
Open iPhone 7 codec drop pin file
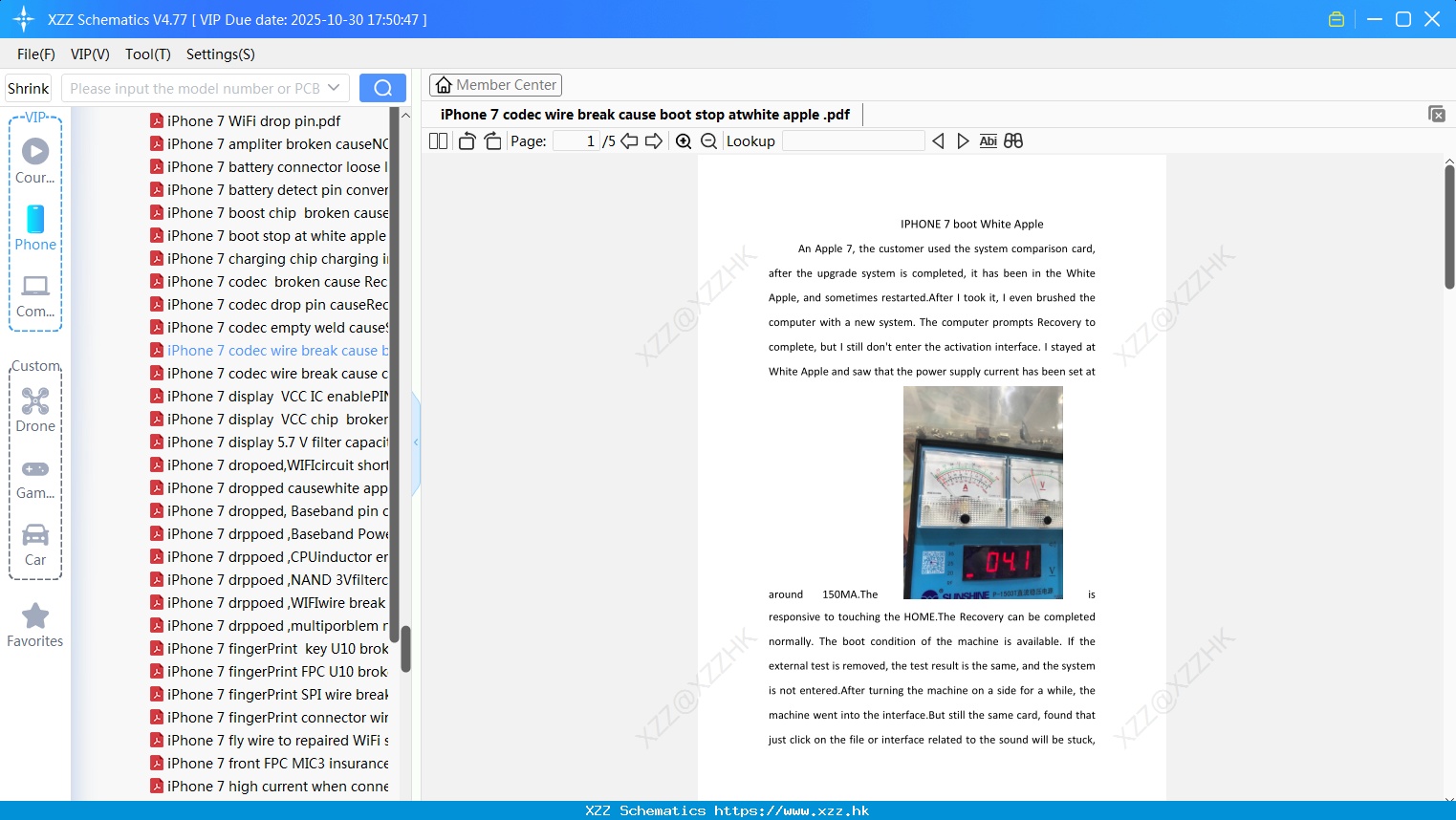point(268,304)
